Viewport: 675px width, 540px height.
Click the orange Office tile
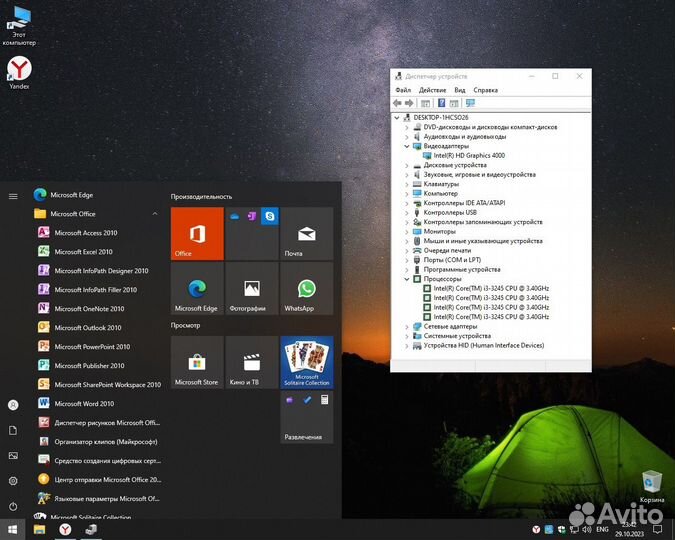(x=197, y=233)
